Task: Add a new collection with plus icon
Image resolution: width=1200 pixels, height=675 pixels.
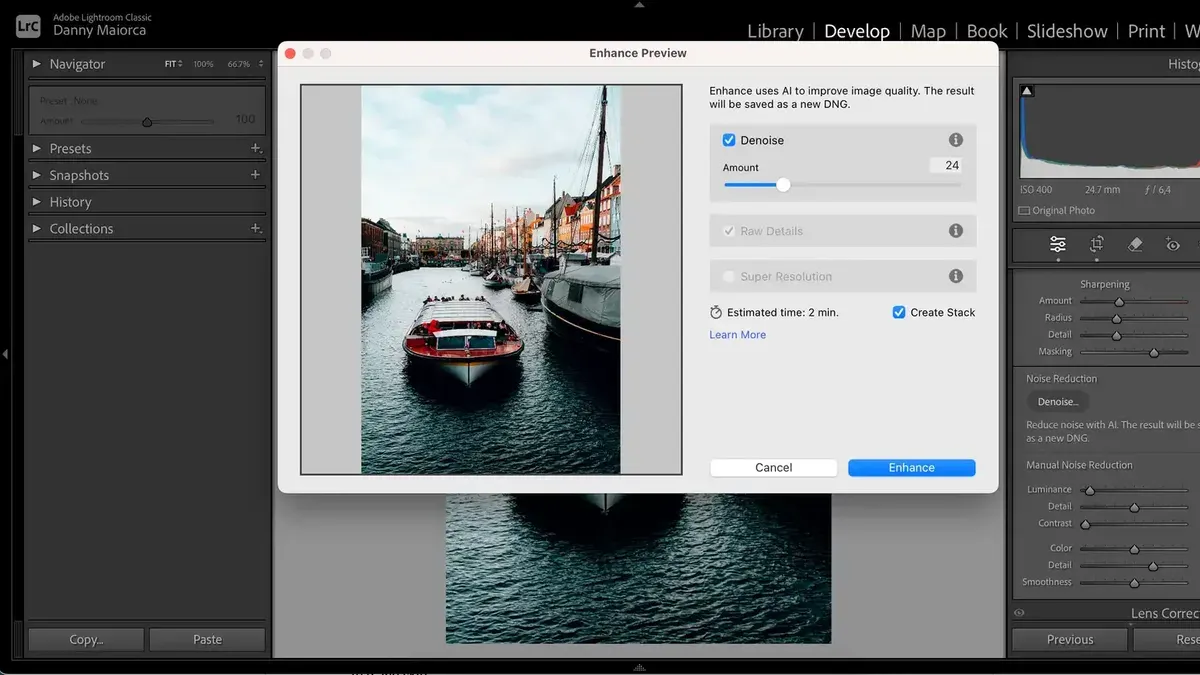Action: pyautogui.click(x=255, y=228)
